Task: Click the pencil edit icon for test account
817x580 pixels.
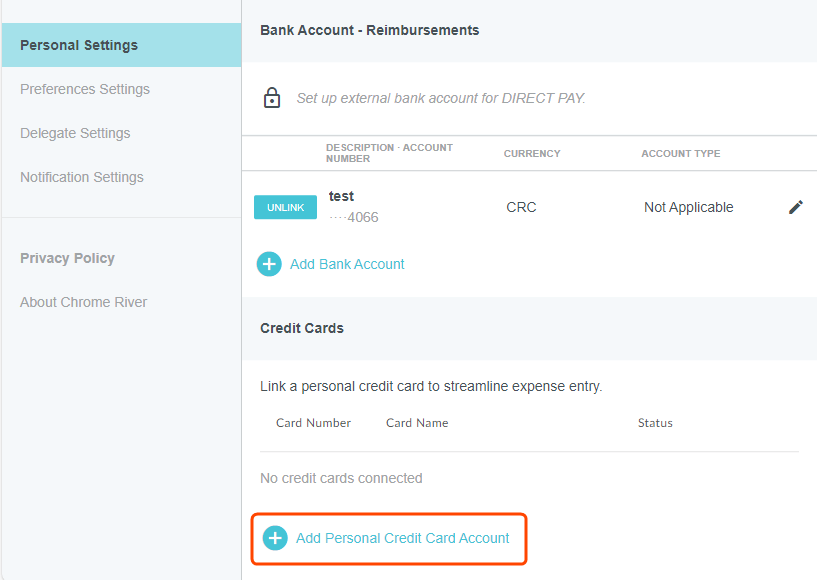Action: [x=795, y=207]
